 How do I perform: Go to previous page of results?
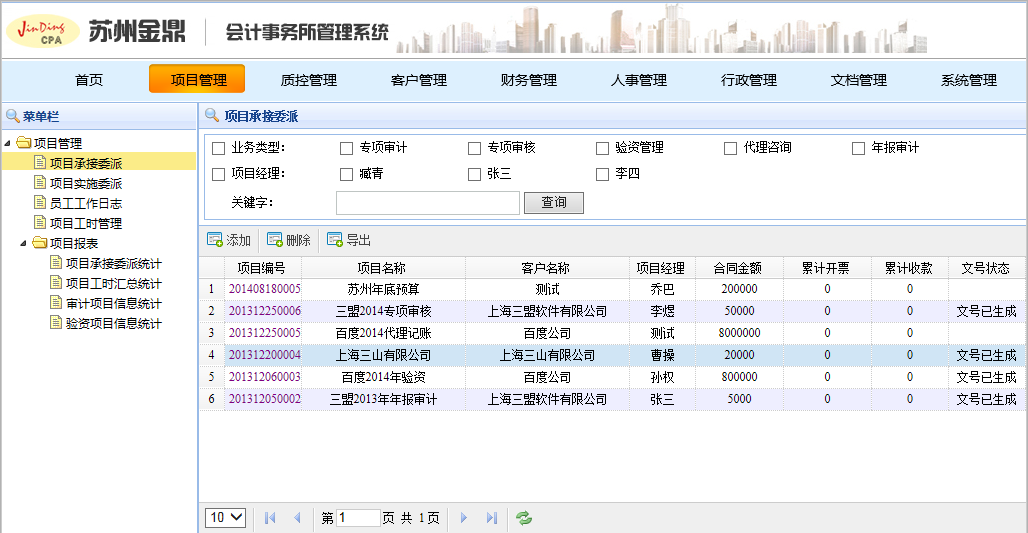pos(297,518)
